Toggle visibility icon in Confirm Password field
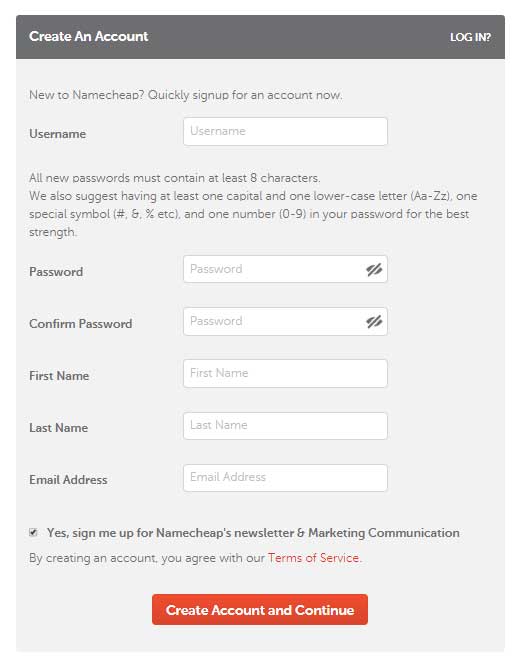 [374, 321]
